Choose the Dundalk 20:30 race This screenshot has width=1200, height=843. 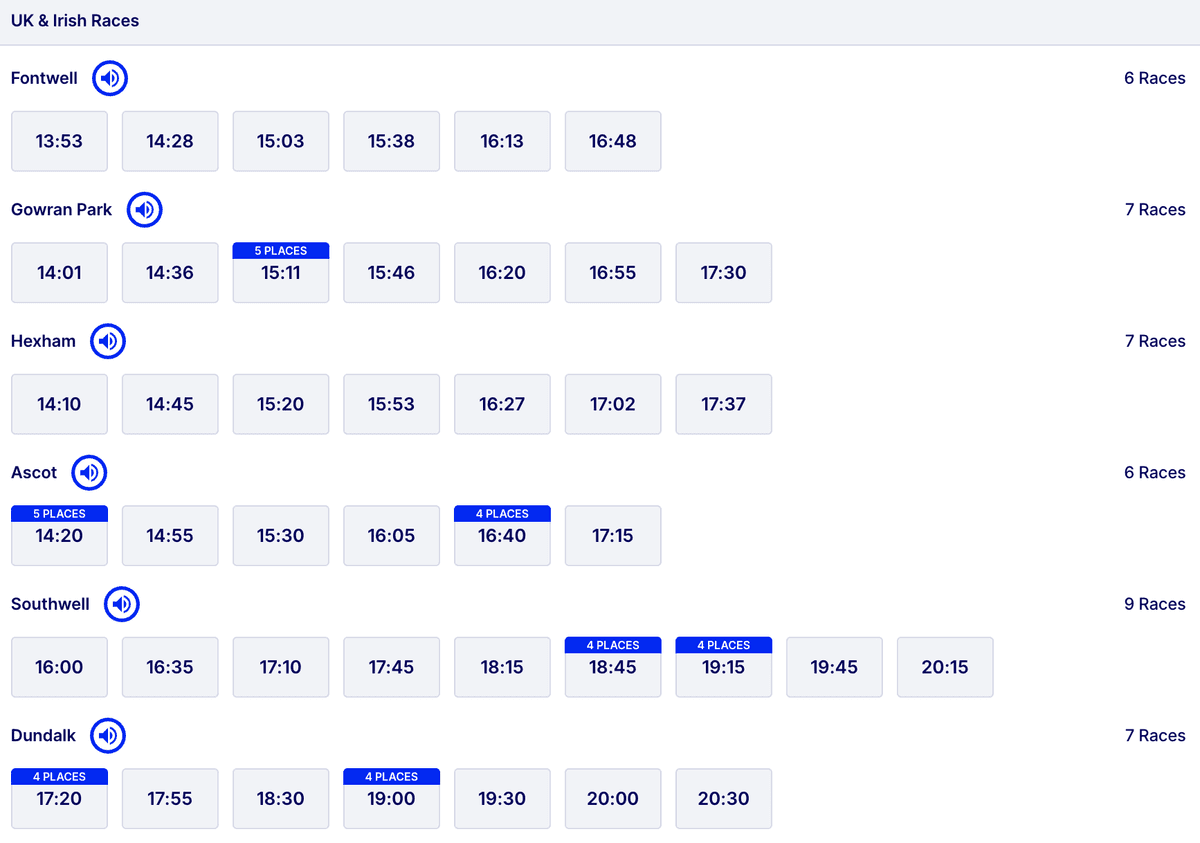(724, 799)
